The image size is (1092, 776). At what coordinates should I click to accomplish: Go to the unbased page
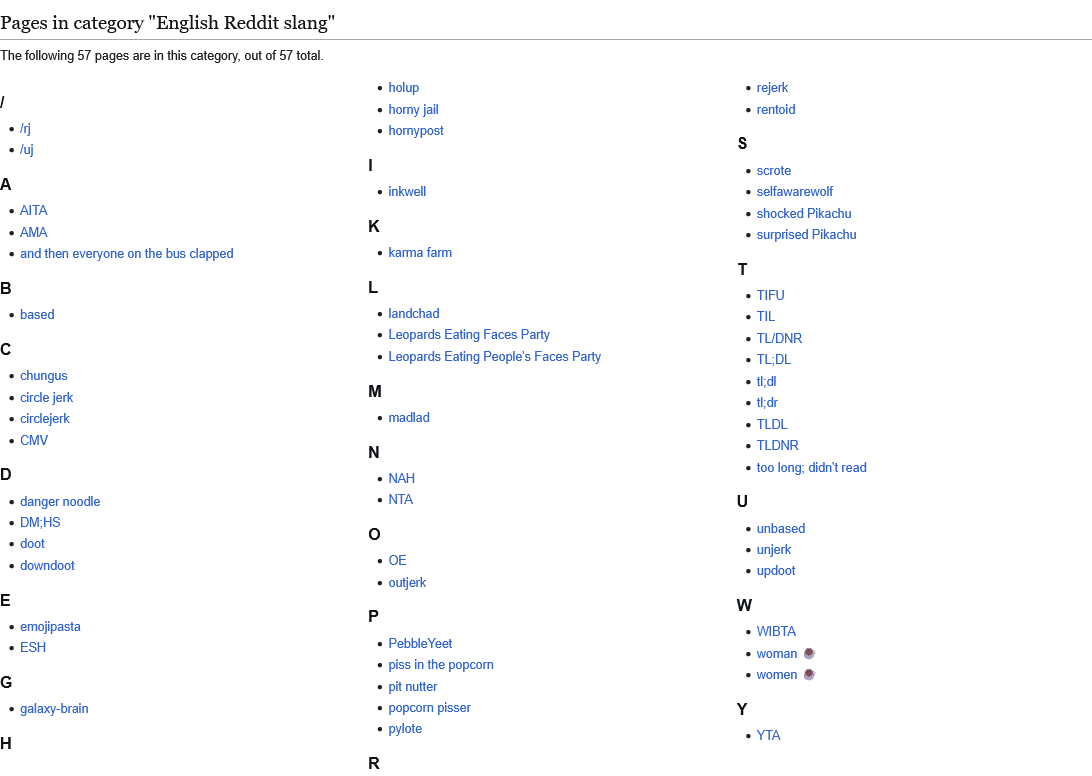click(x=781, y=529)
